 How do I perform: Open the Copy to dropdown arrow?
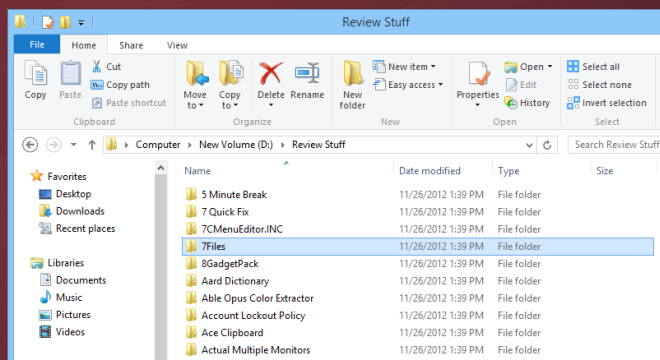(x=235, y=105)
